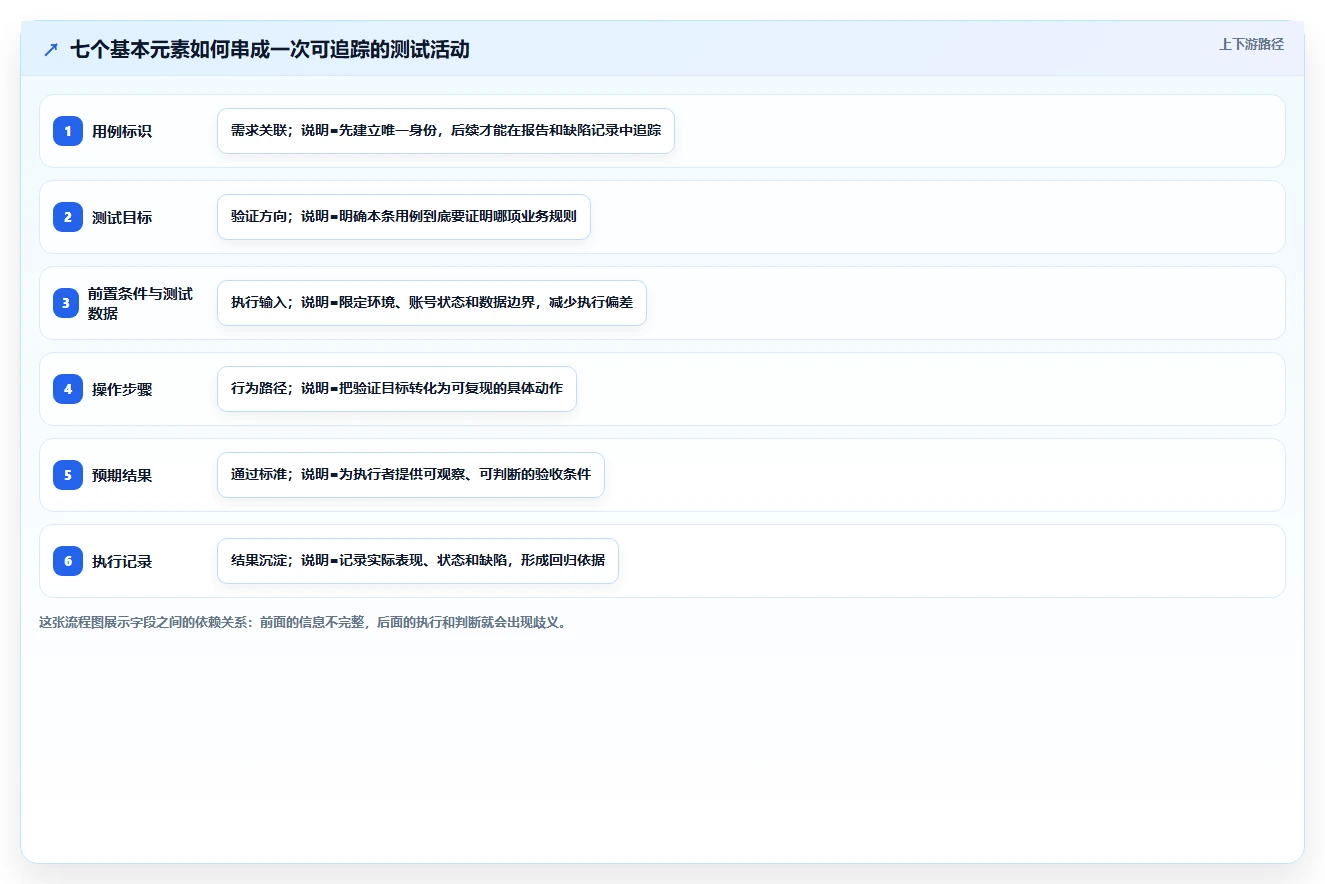Image resolution: width=1325 pixels, height=884 pixels.
Task: Select the 操作步骤 step label
Action: click(122, 389)
